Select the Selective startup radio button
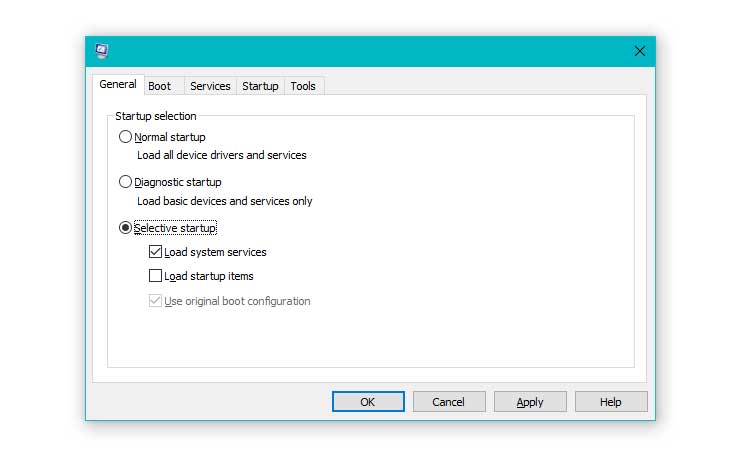744x462 pixels. [125, 228]
